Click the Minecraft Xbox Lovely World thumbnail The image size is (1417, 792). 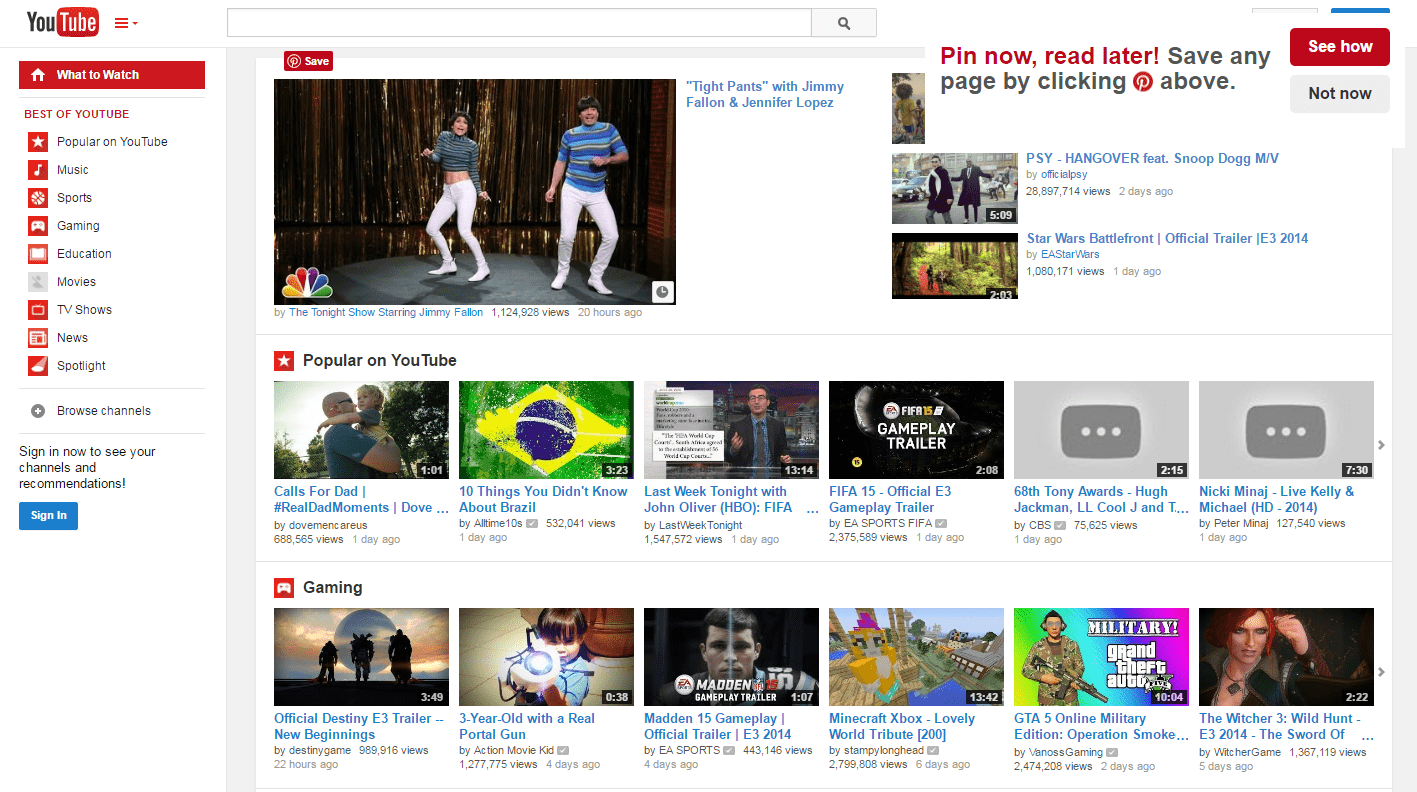[x=916, y=657]
